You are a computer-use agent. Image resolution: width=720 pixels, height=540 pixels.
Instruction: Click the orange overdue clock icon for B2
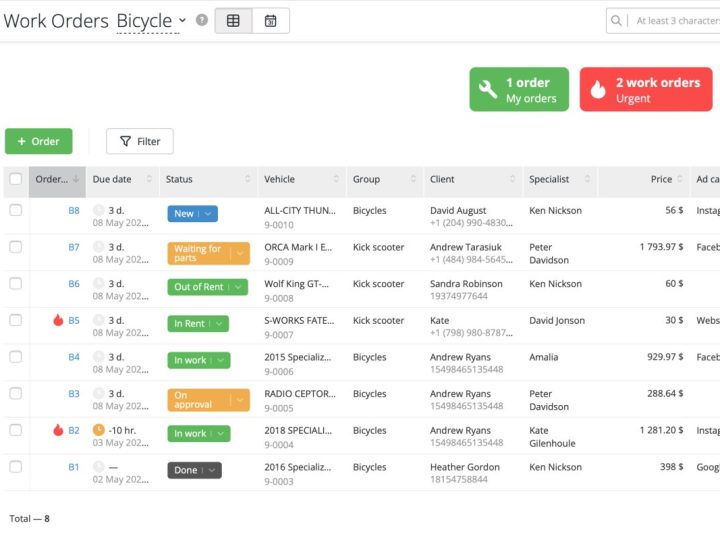point(99,430)
